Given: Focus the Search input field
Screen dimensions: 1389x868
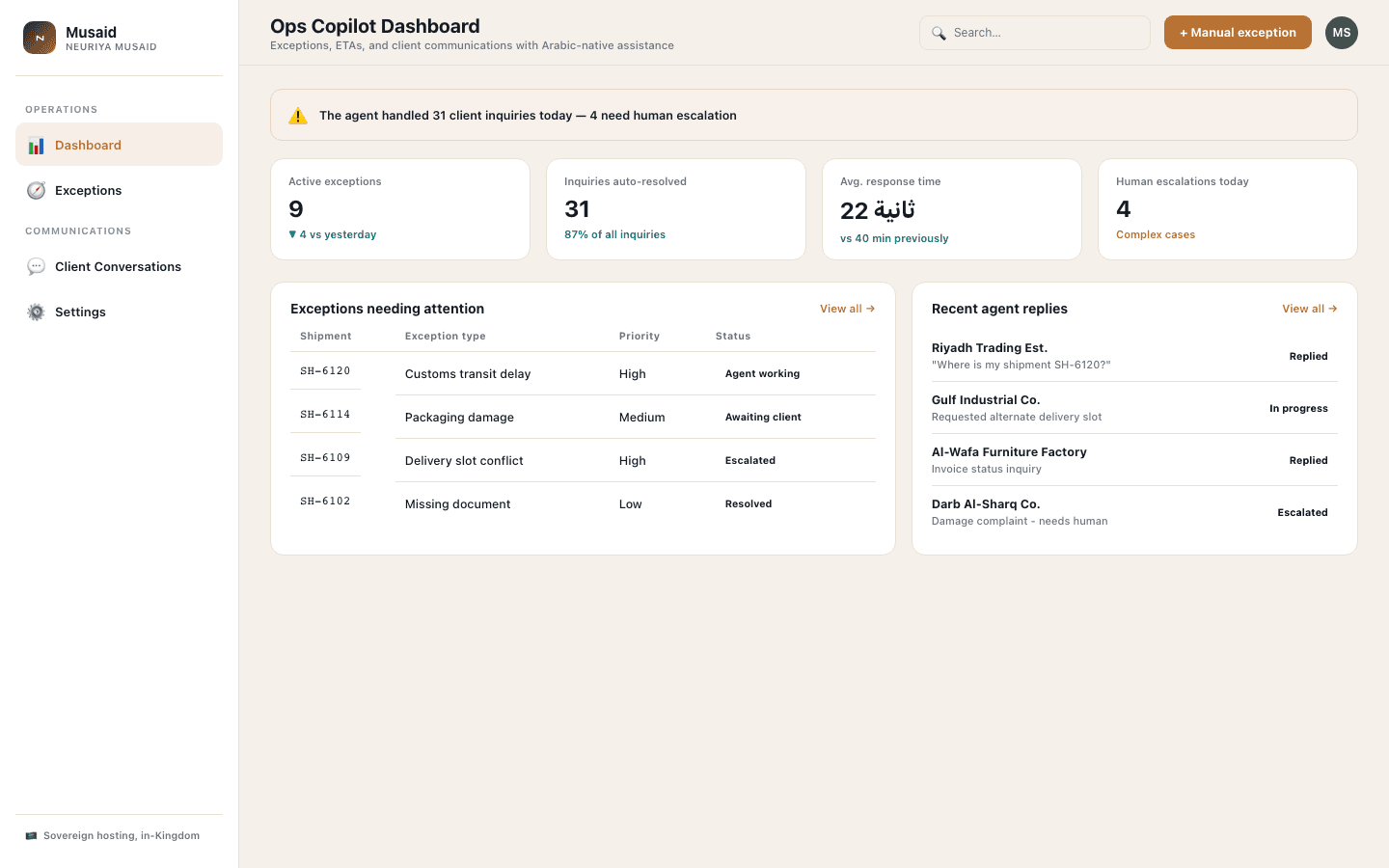Looking at the screenshot, I should (1035, 33).
